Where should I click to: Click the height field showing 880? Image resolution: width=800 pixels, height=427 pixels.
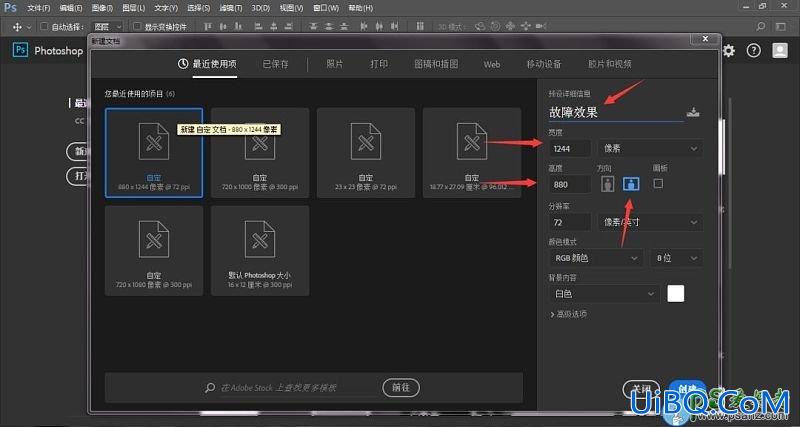pos(570,184)
